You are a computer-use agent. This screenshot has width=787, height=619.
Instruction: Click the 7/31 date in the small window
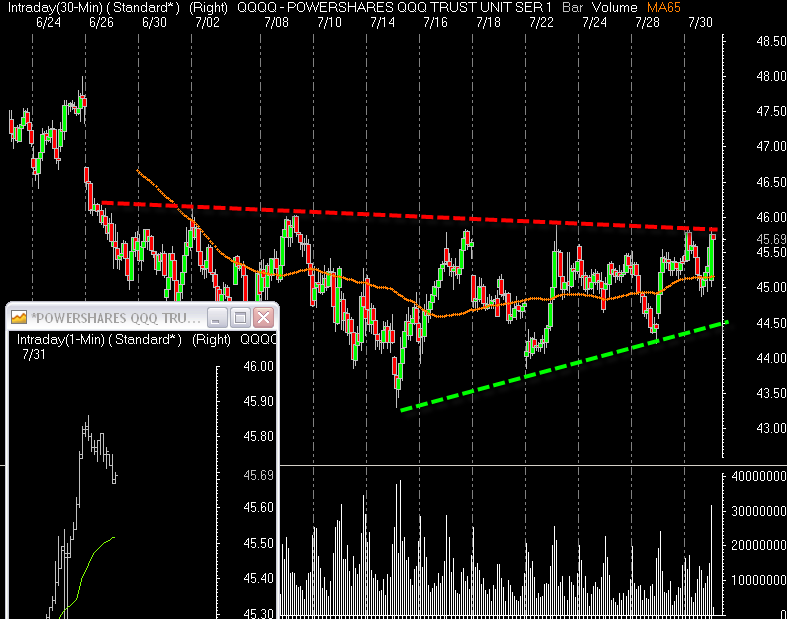click(34, 355)
